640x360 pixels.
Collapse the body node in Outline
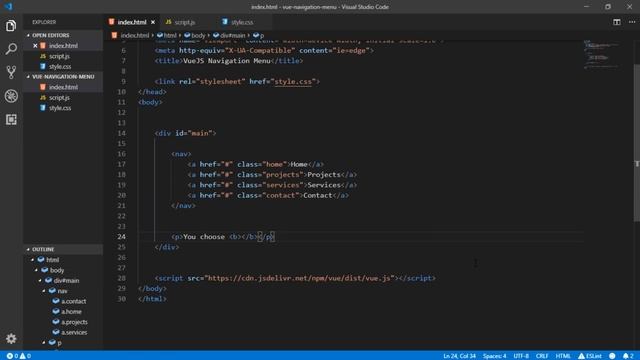point(36,270)
